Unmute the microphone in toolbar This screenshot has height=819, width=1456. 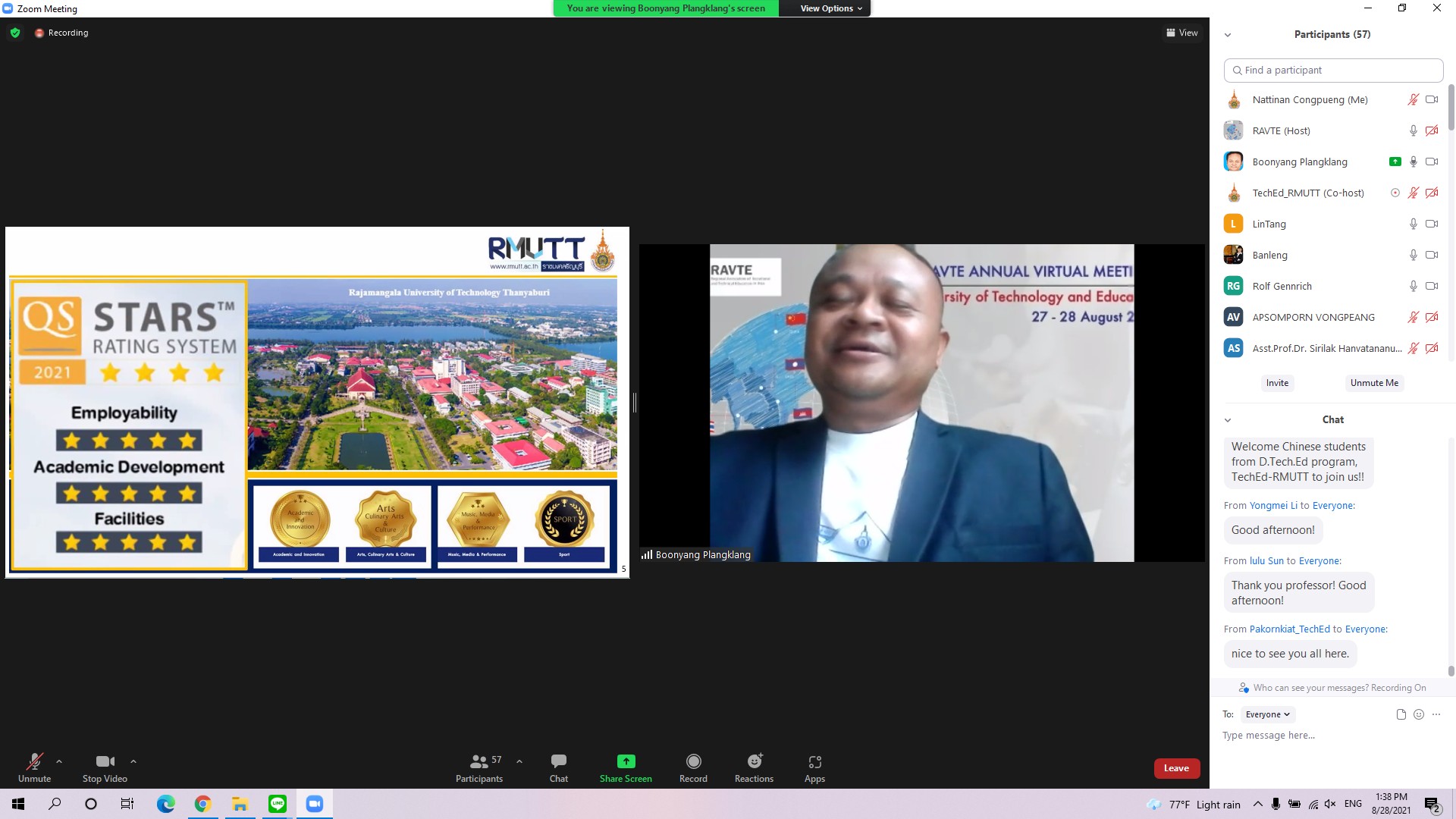tap(35, 767)
